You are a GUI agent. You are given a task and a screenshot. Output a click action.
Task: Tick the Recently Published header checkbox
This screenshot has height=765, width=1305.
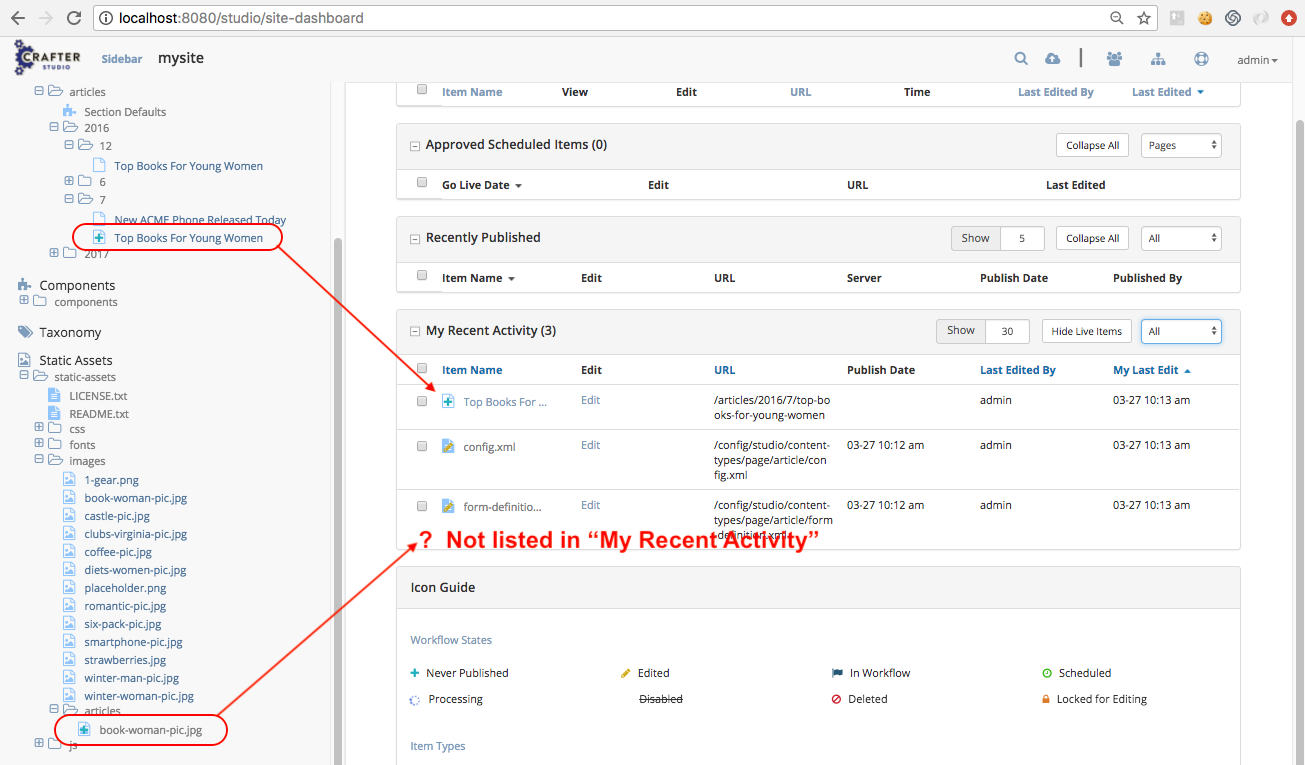coord(422,275)
